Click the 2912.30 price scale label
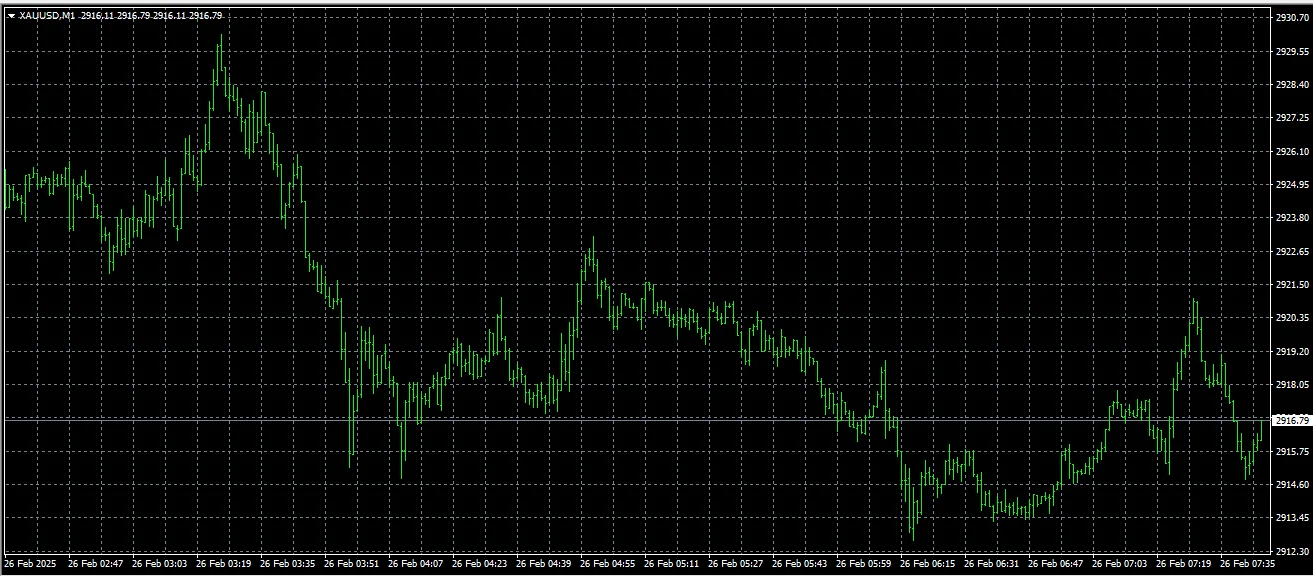This screenshot has width=1313, height=576. click(x=1293, y=551)
